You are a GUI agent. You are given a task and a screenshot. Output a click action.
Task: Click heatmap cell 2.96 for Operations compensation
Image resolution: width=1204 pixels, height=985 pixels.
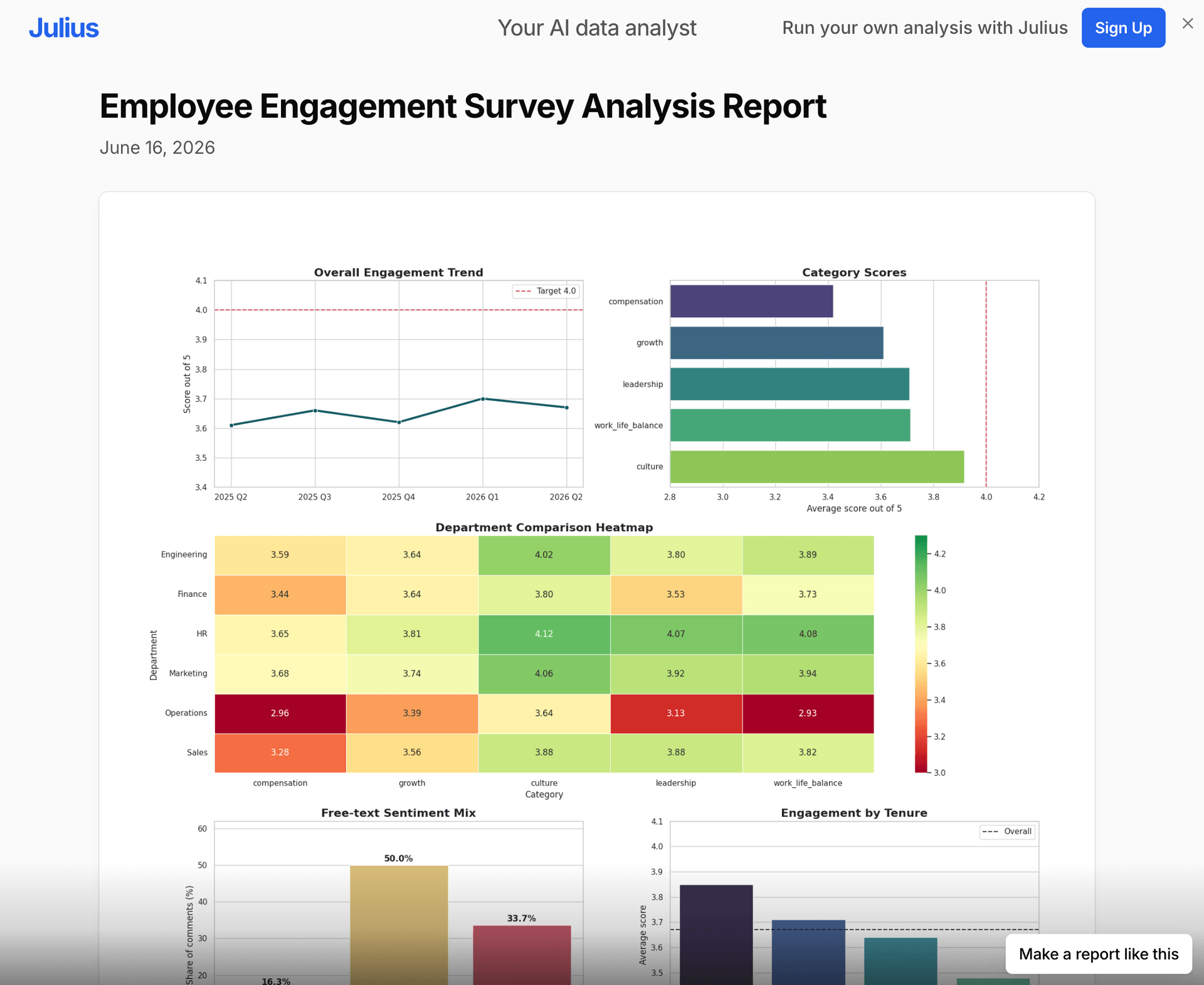[280, 714]
